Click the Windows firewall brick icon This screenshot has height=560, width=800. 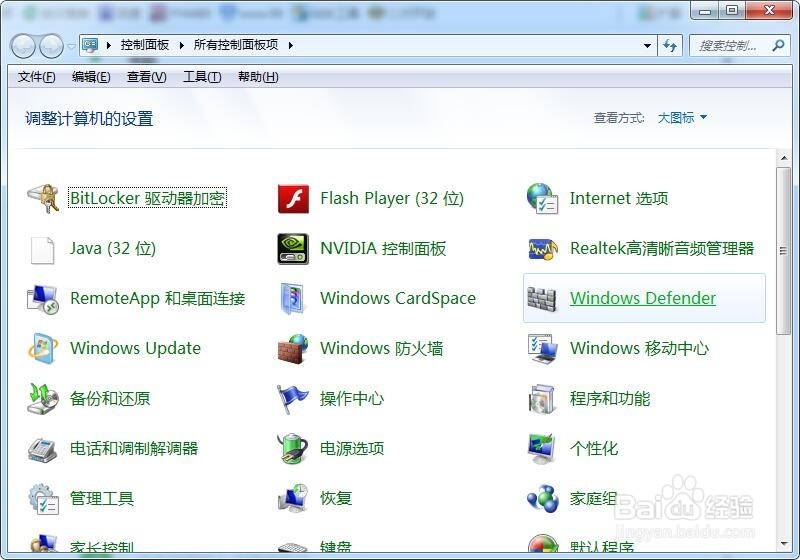click(x=293, y=348)
